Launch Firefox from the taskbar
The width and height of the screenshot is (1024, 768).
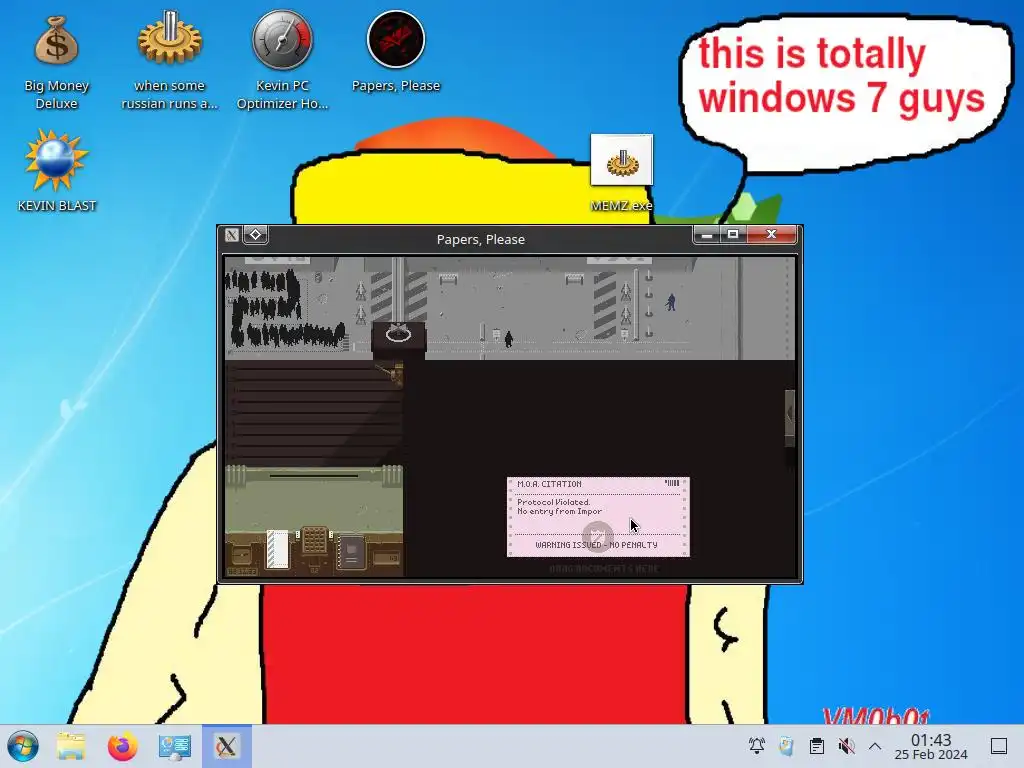pos(122,746)
